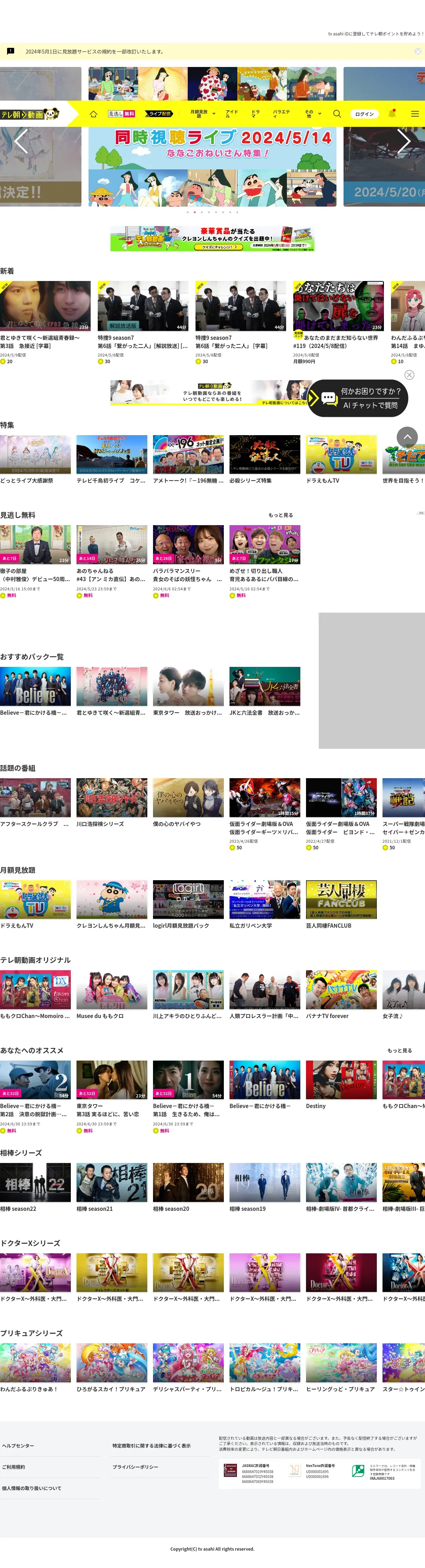Expand the その他 dropdown
The width and height of the screenshot is (425, 1568).
tap(312, 114)
